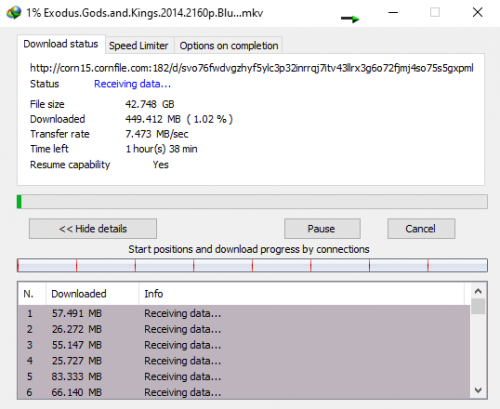This screenshot has height=409, width=500.
Task: Select the Download status tab
Action: coord(61,44)
